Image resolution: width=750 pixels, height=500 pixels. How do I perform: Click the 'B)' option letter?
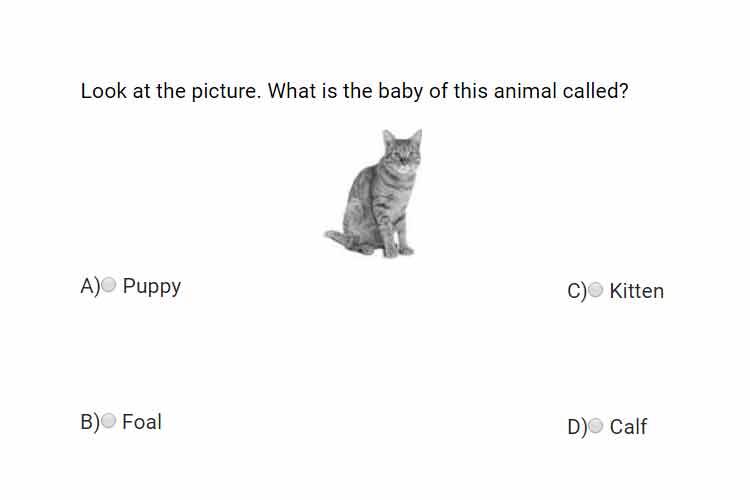tap(90, 422)
